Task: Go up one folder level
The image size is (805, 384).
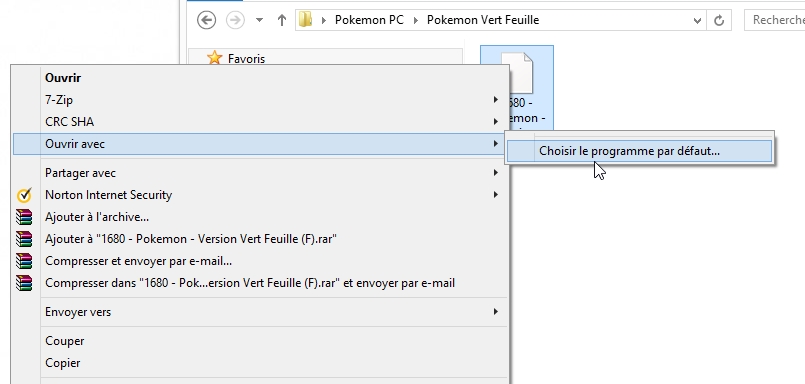Action: point(281,21)
